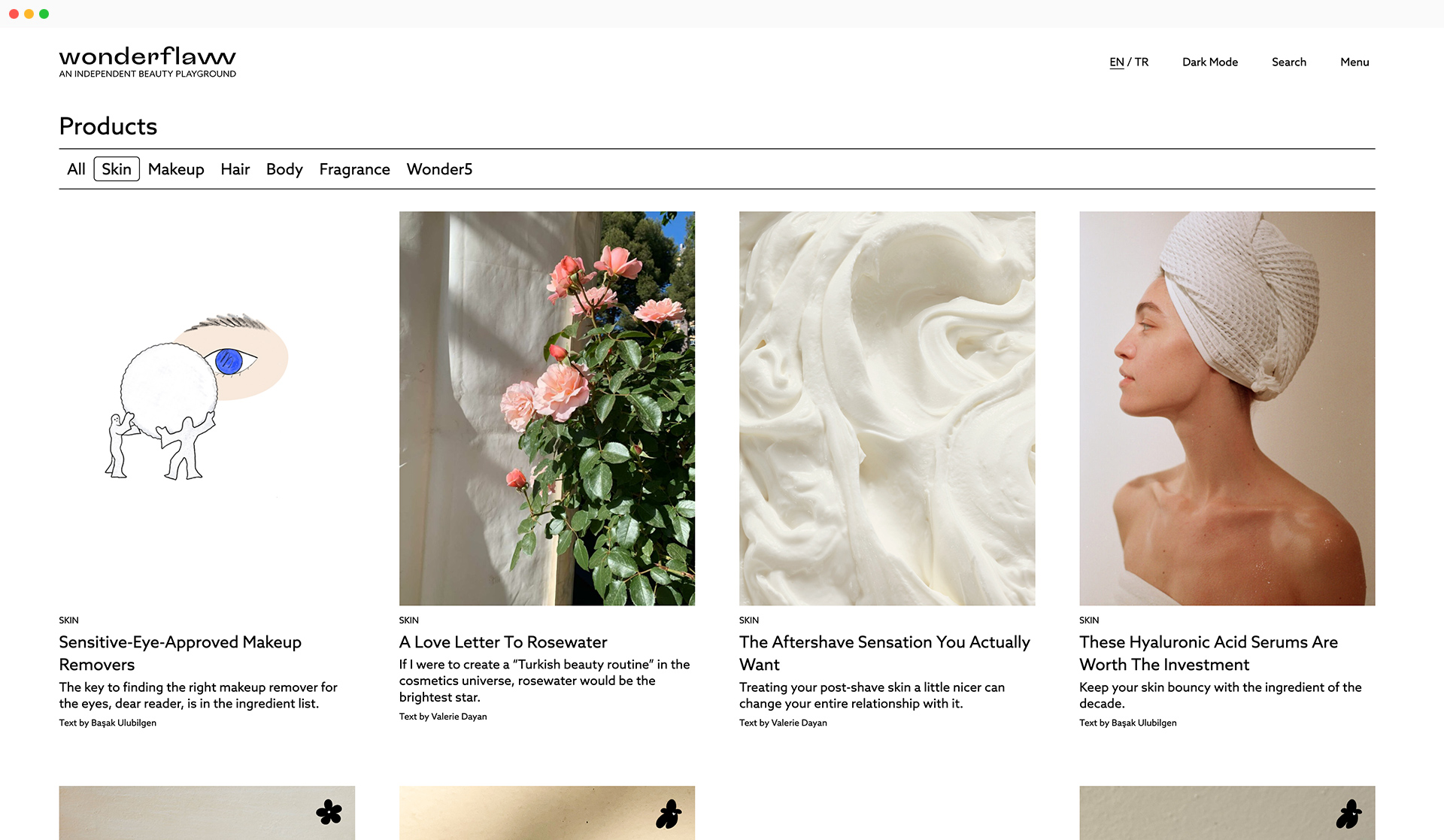Click the wonderflaw logo

coord(147,62)
